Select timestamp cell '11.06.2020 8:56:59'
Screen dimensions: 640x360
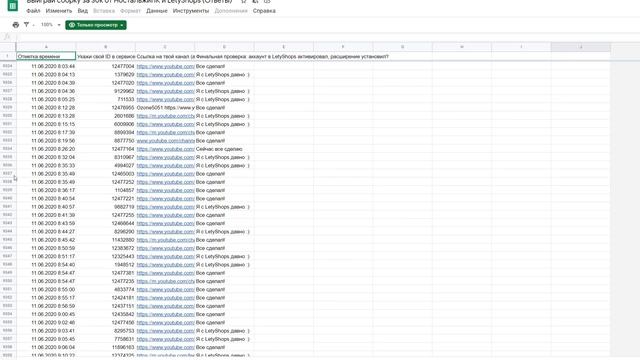46,306
